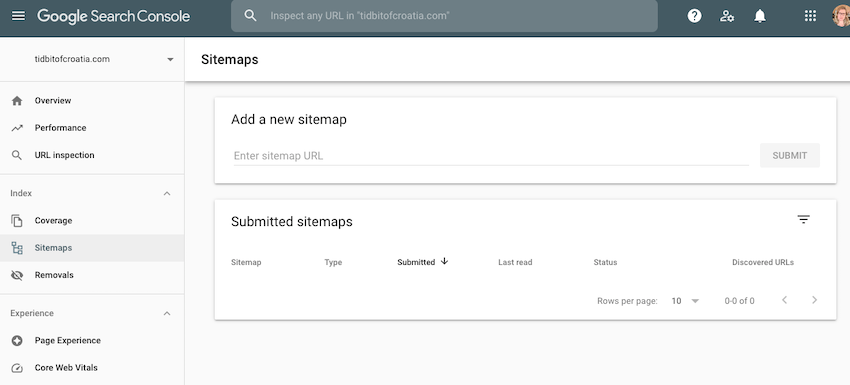This screenshot has width=850, height=385.
Task: Collapse the Index section
Action: point(167,194)
